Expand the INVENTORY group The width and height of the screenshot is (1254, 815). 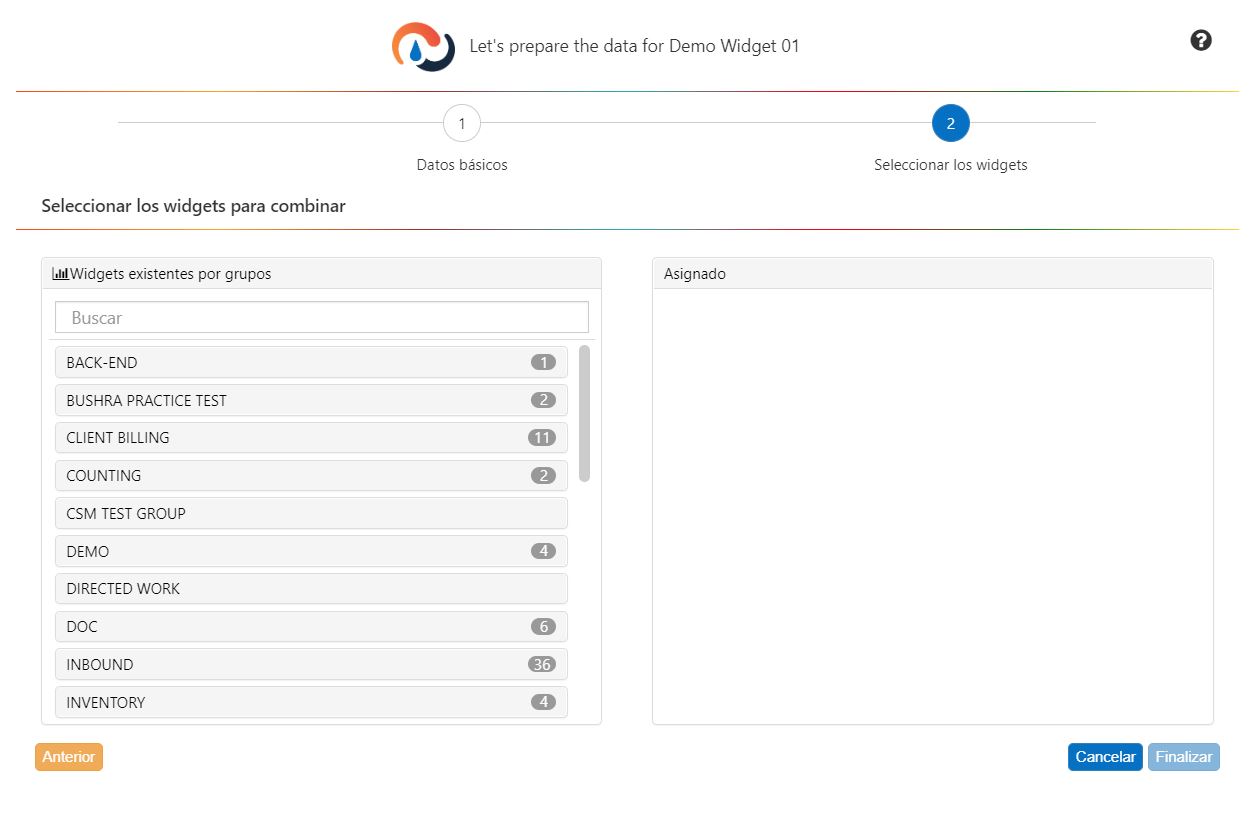311,702
